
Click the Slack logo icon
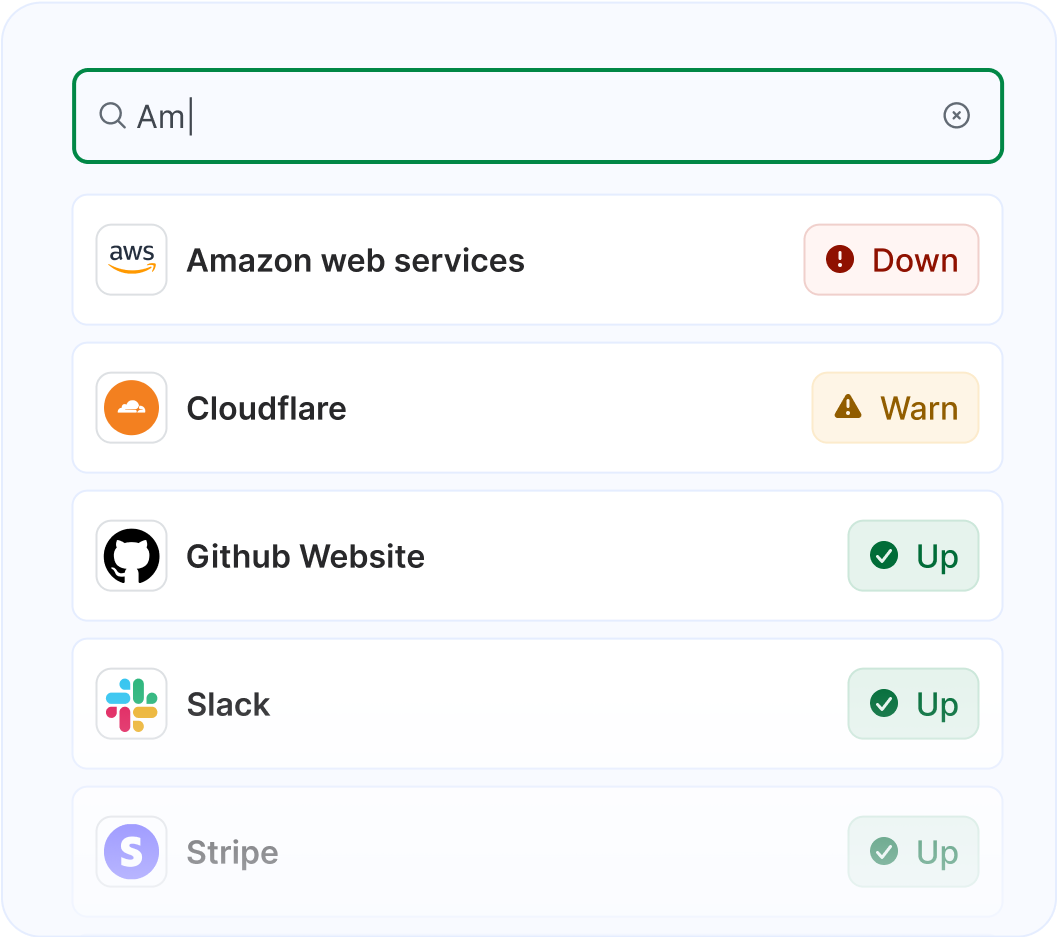(131, 703)
